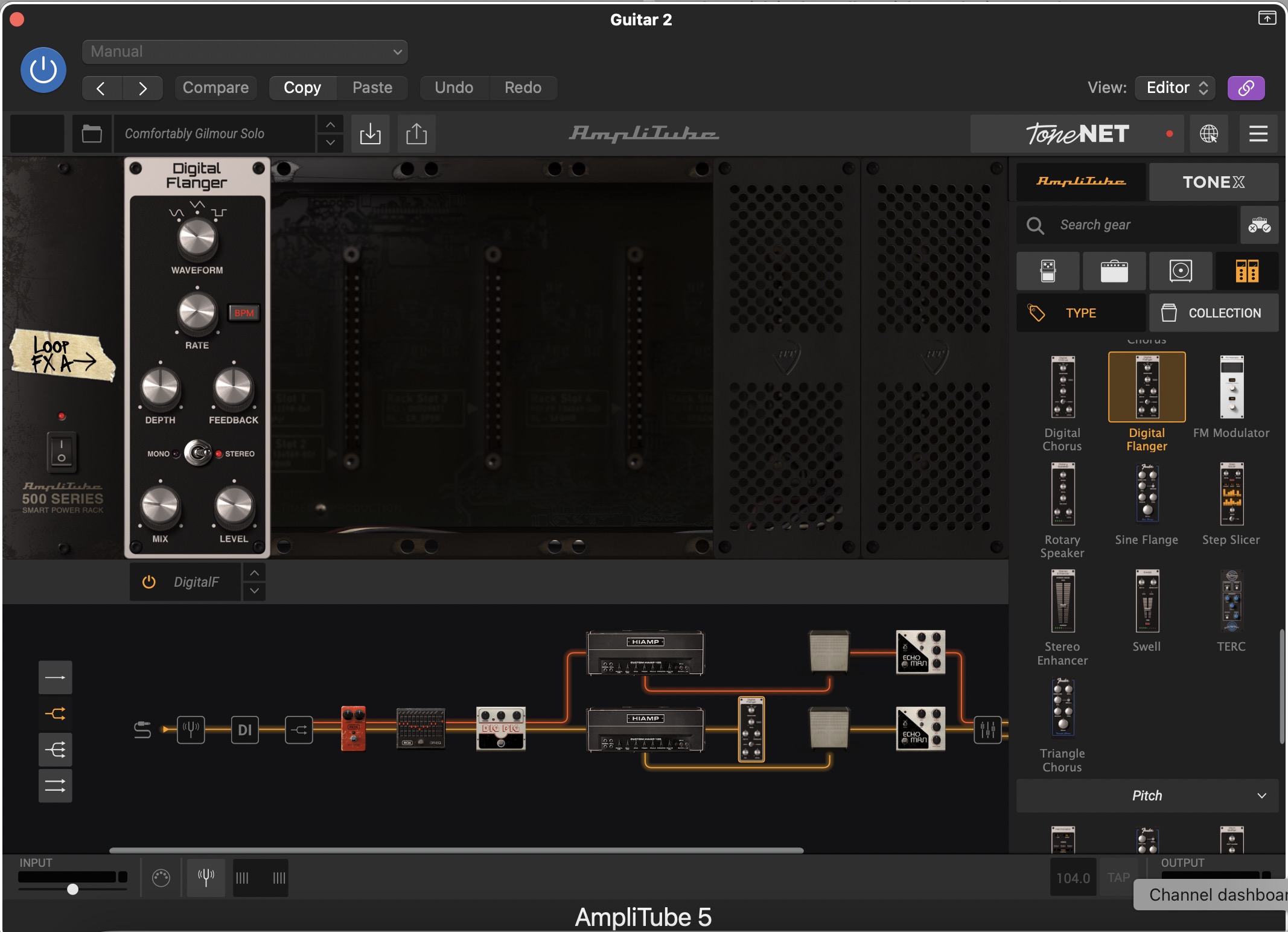
Task: Collapse the Pitch category section
Action: click(x=1147, y=796)
